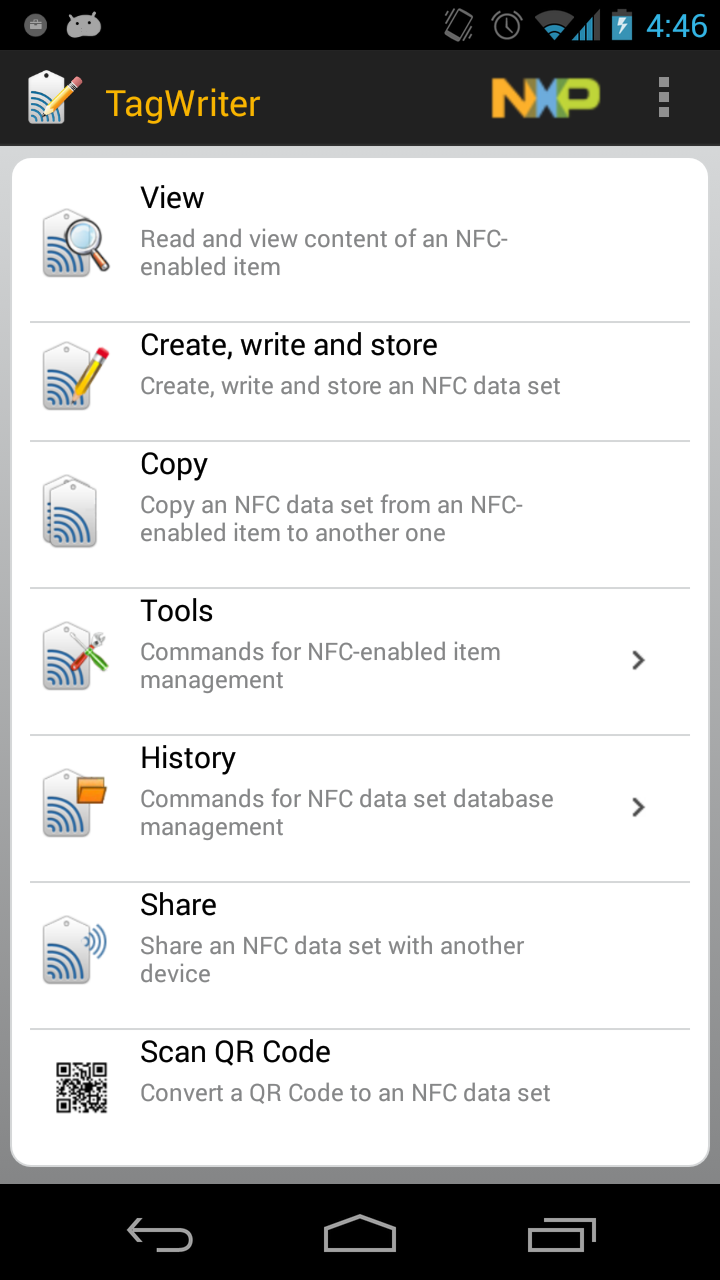
Task: Open the View menu title
Action: pos(172,198)
